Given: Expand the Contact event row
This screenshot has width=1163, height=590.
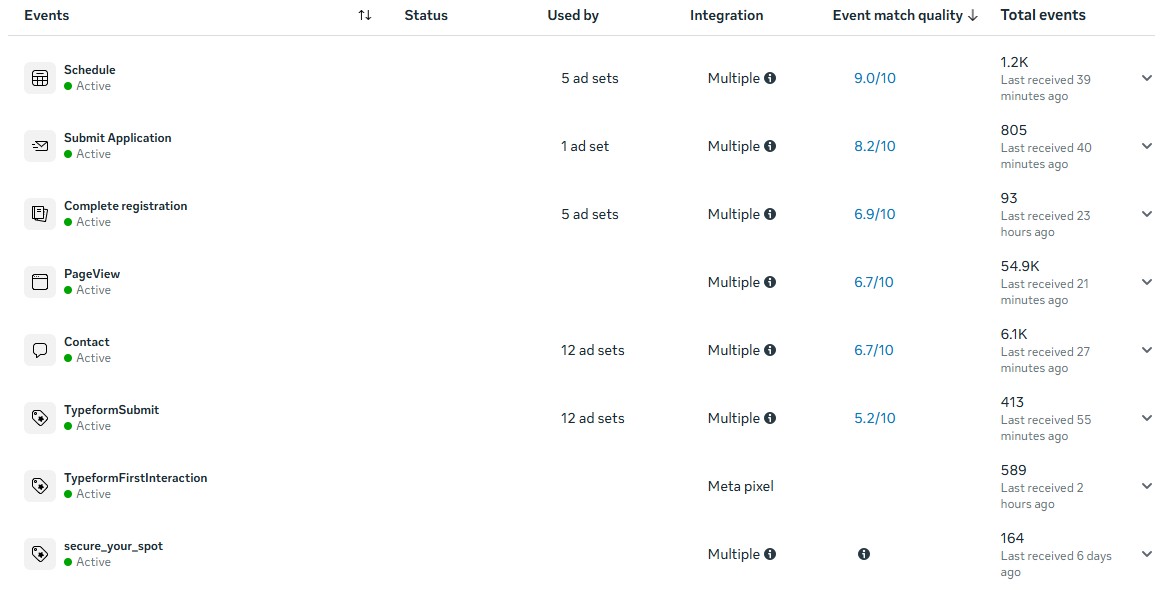Looking at the screenshot, I should click(x=1146, y=350).
